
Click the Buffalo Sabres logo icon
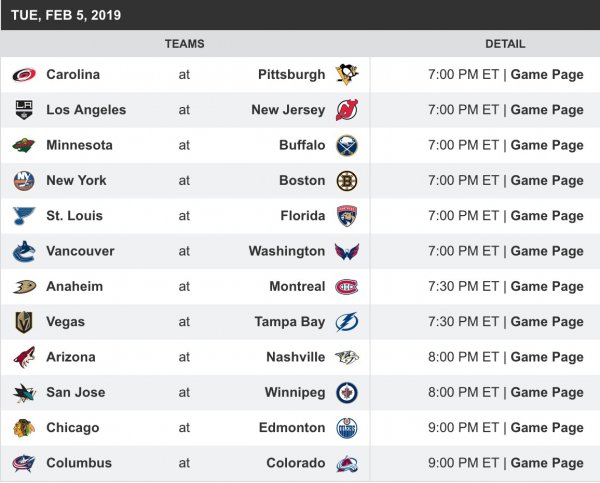(x=346, y=146)
